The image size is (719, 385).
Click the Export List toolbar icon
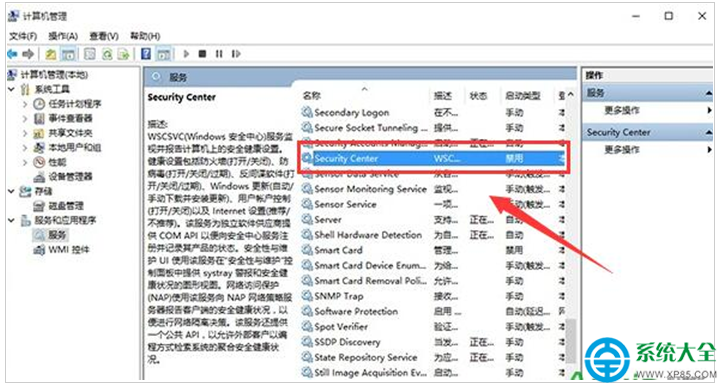124,54
